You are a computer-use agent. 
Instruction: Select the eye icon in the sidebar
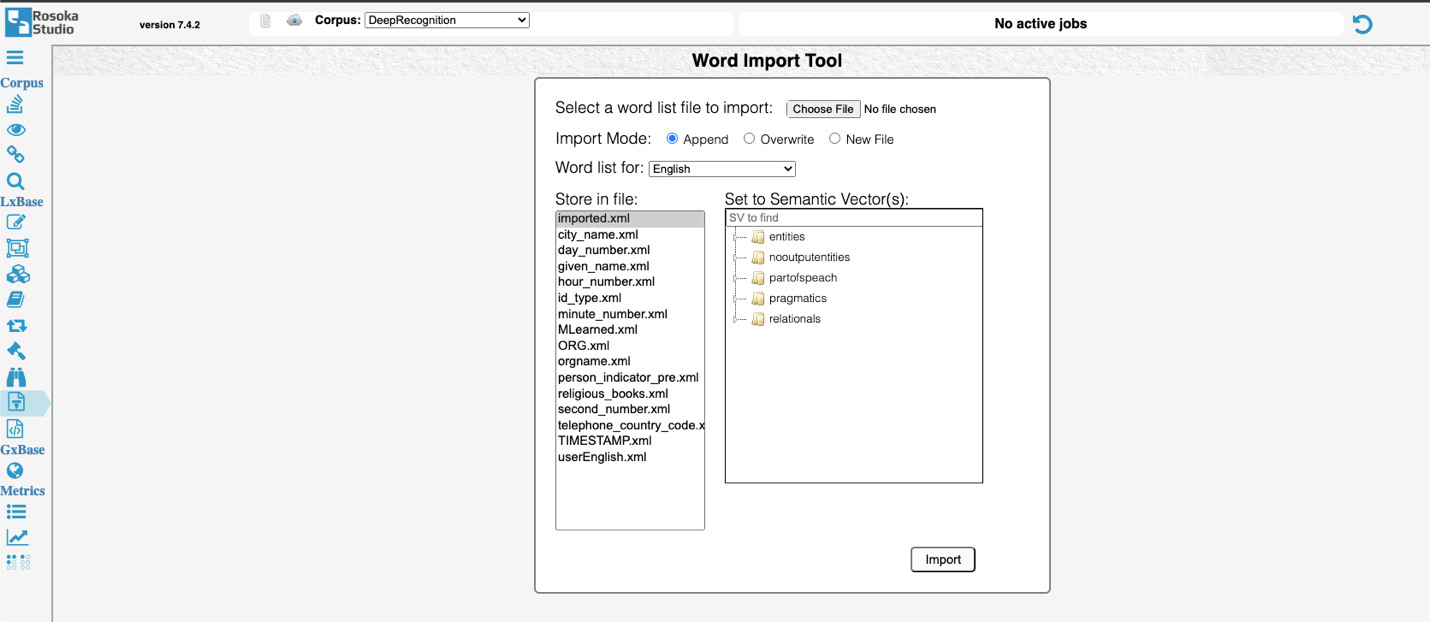pos(17,130)
